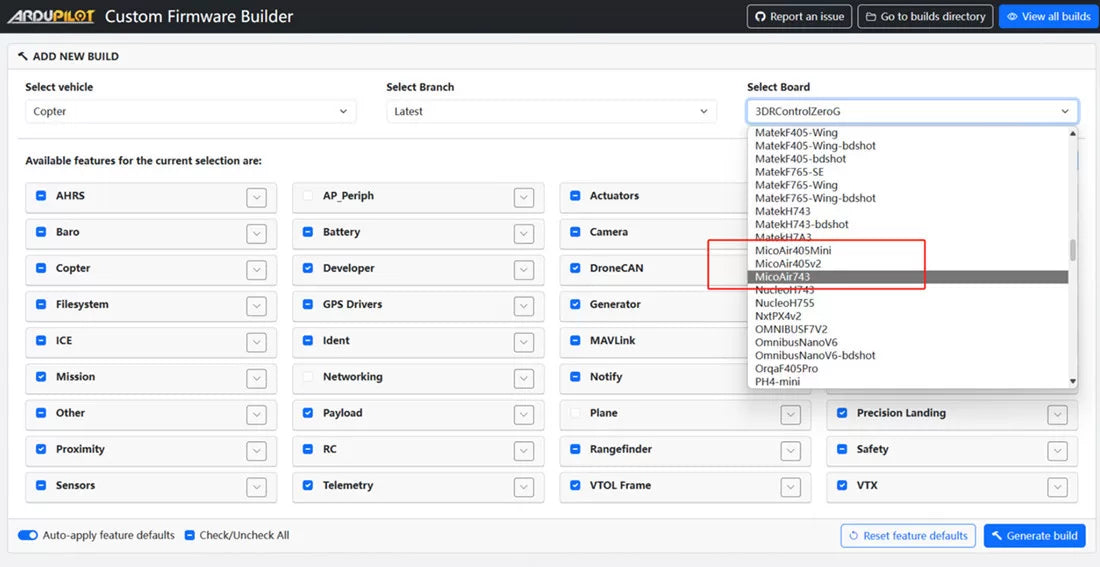The height and width of the screenshot is (567, 1100).
Task: Click the refresh icon in Reset feature defaults
Action: tap(853, 536)
